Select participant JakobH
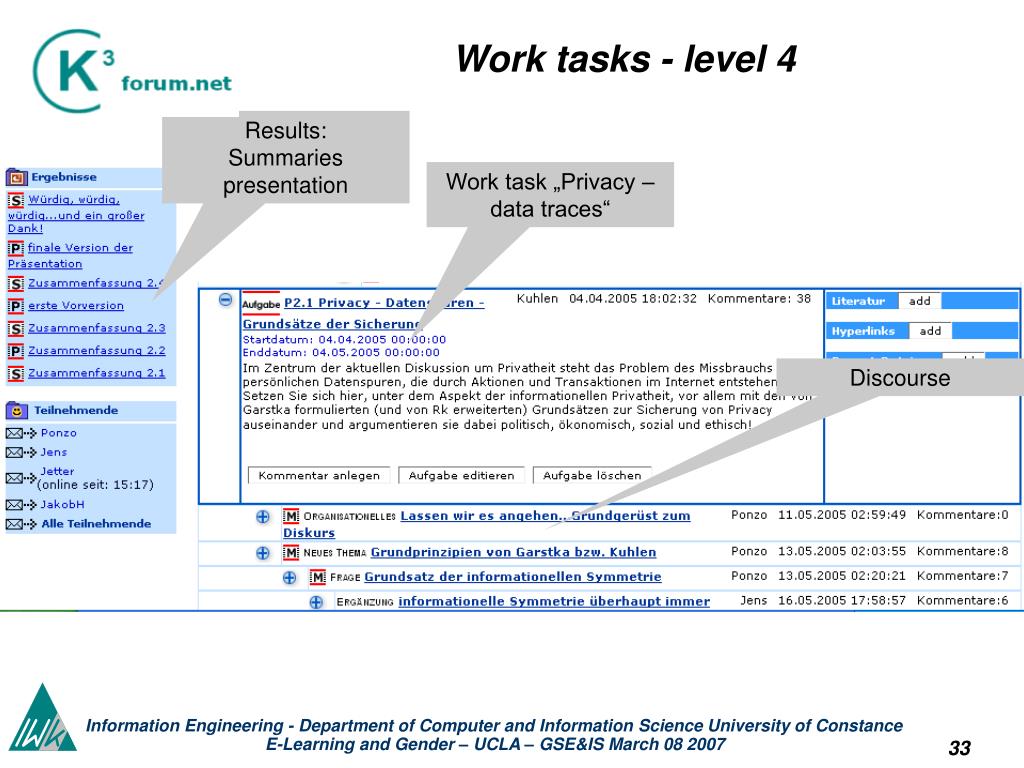Viewport: 1024px width, 768px height. [63, 504]
